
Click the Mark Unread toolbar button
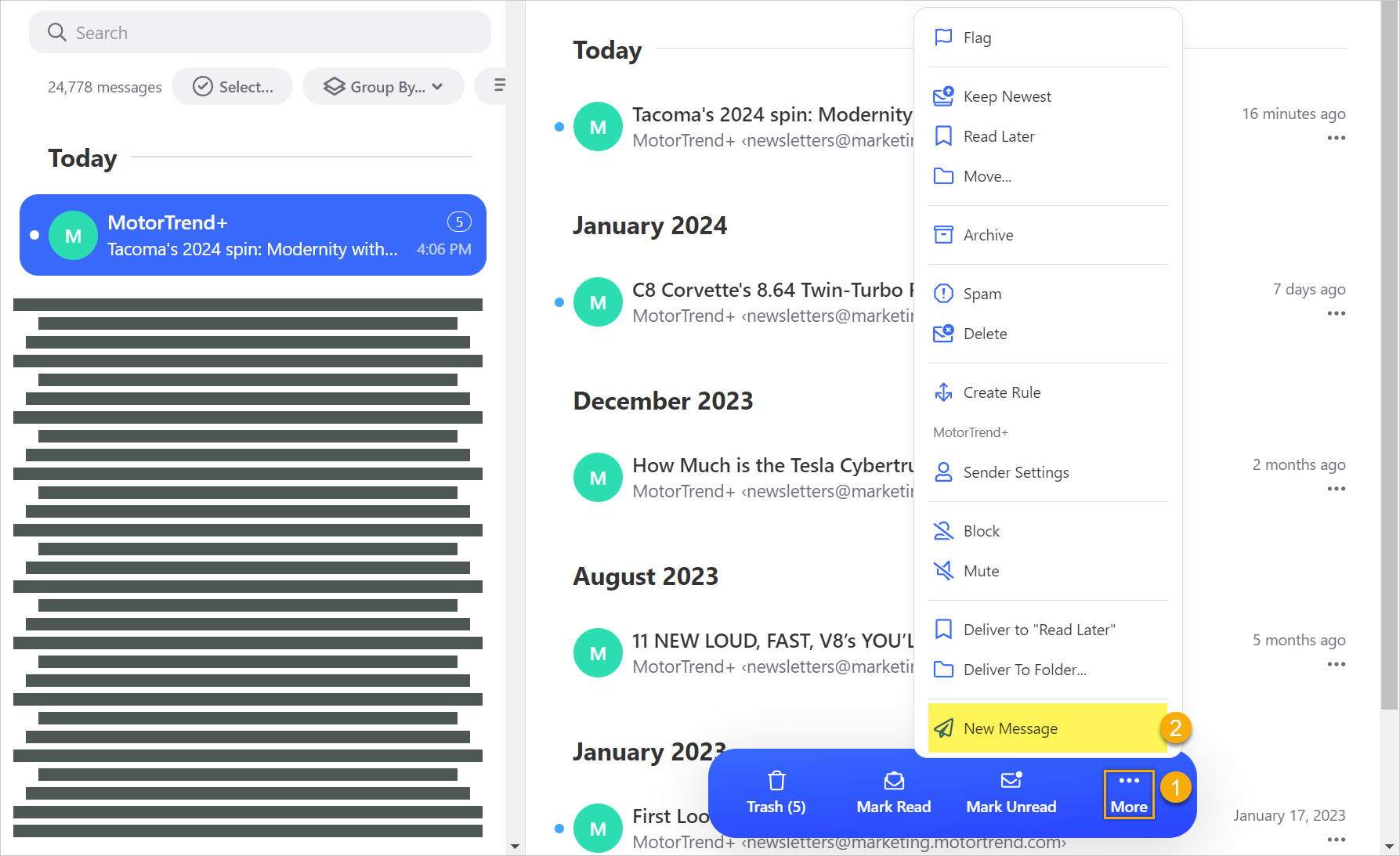point(1011,793)
